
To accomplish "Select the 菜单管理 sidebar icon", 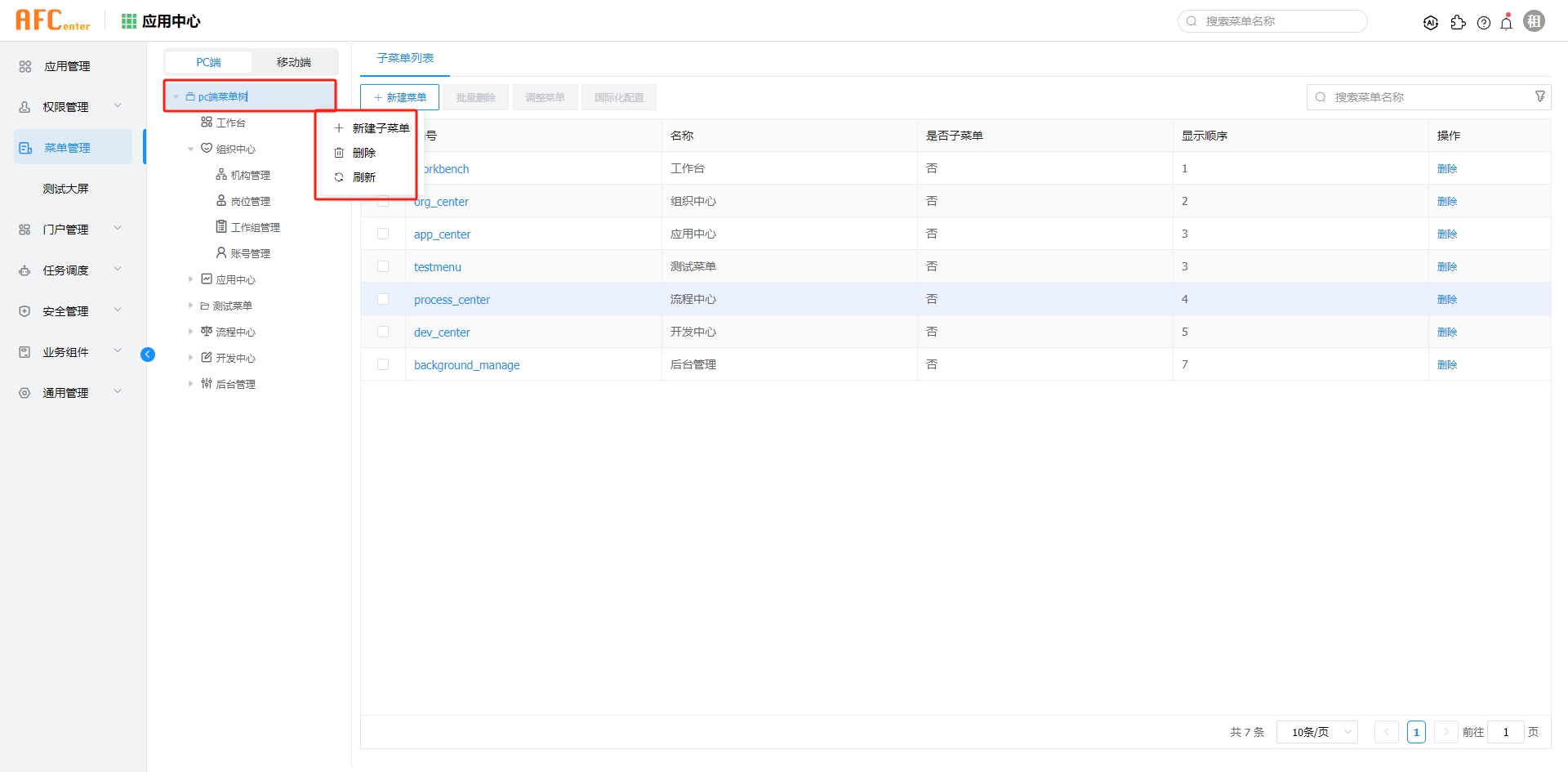I will click(24, 147).
